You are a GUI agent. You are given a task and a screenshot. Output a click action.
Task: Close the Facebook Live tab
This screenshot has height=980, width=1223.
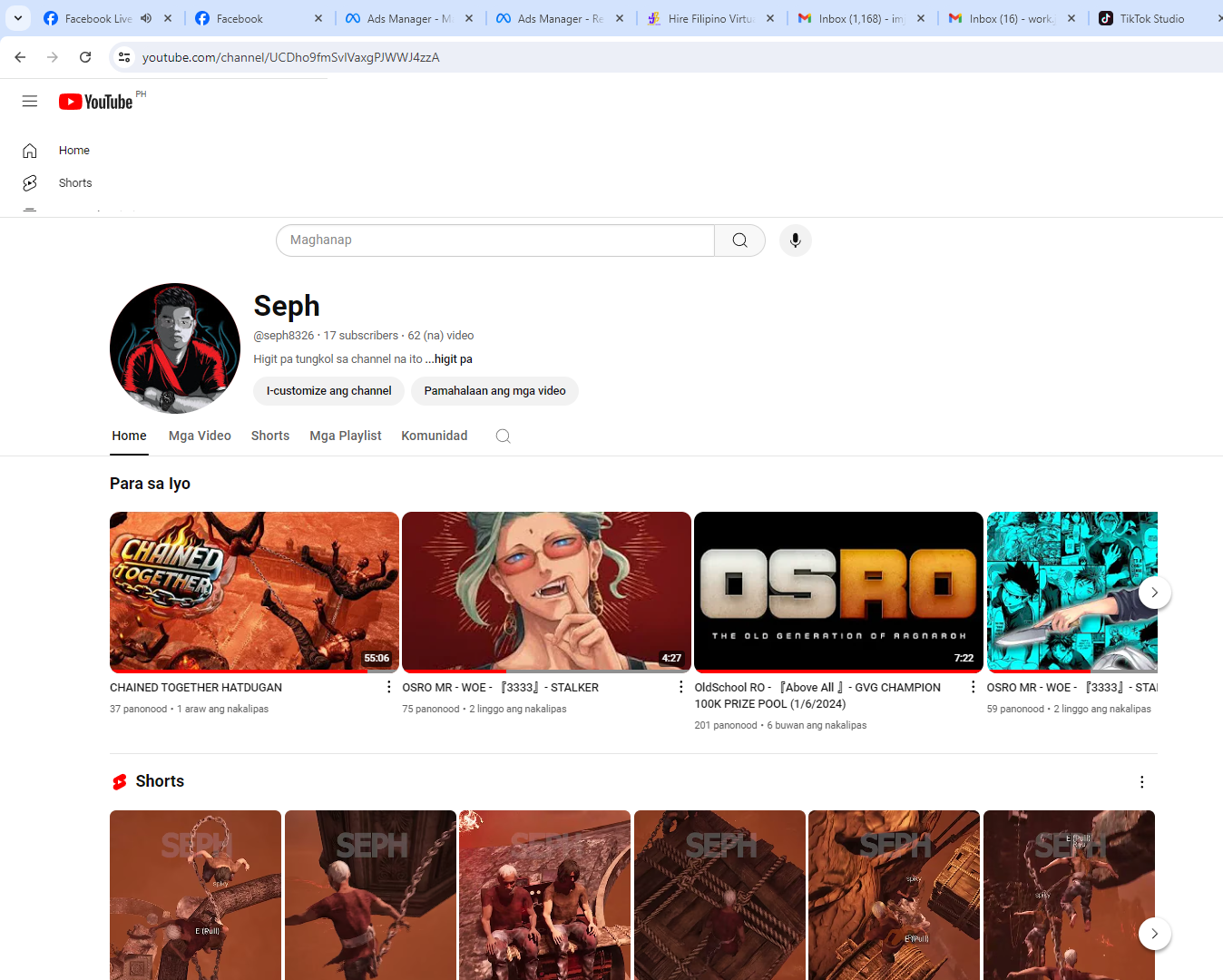168,18
